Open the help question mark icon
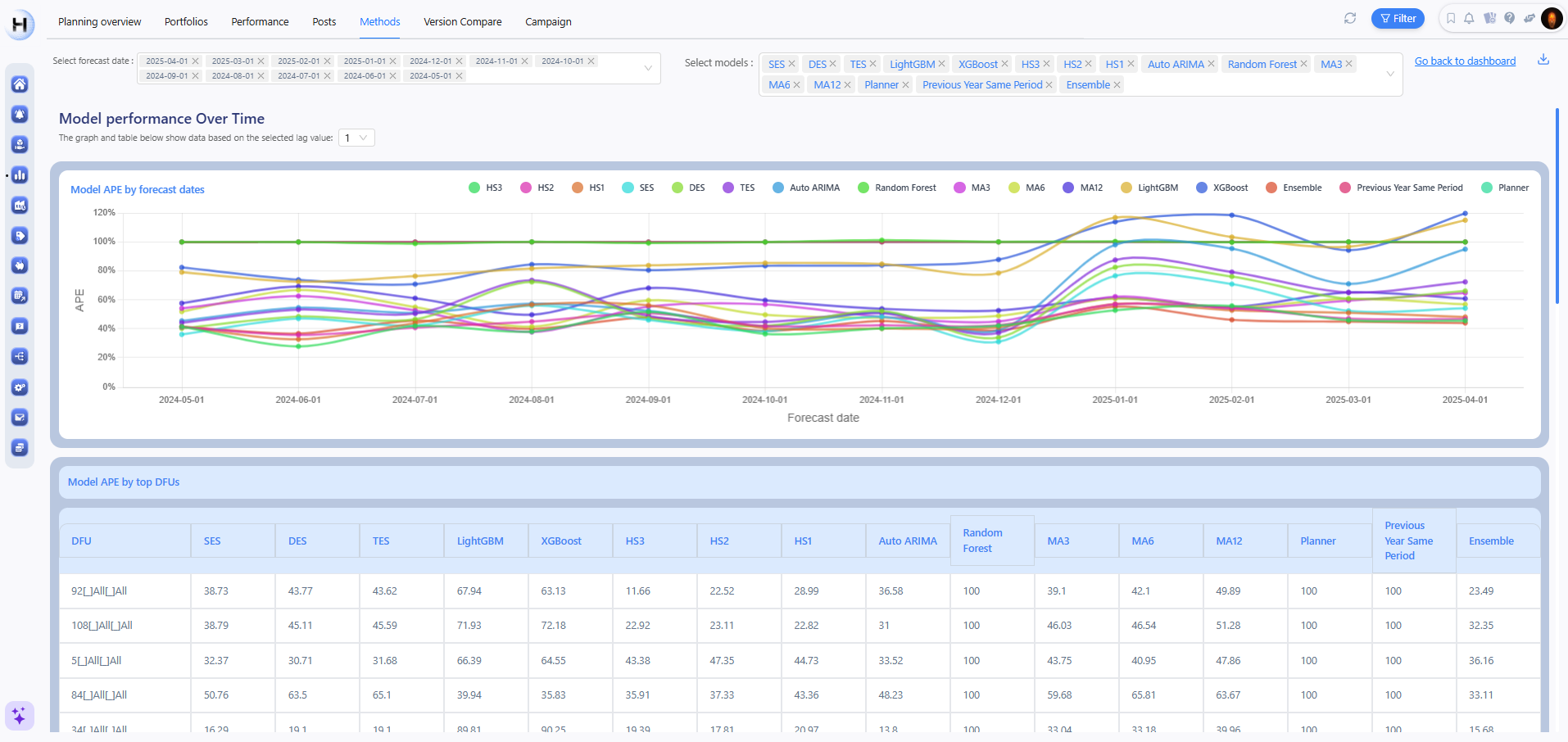This screenshot has width=1568, height=742. 1509,18
